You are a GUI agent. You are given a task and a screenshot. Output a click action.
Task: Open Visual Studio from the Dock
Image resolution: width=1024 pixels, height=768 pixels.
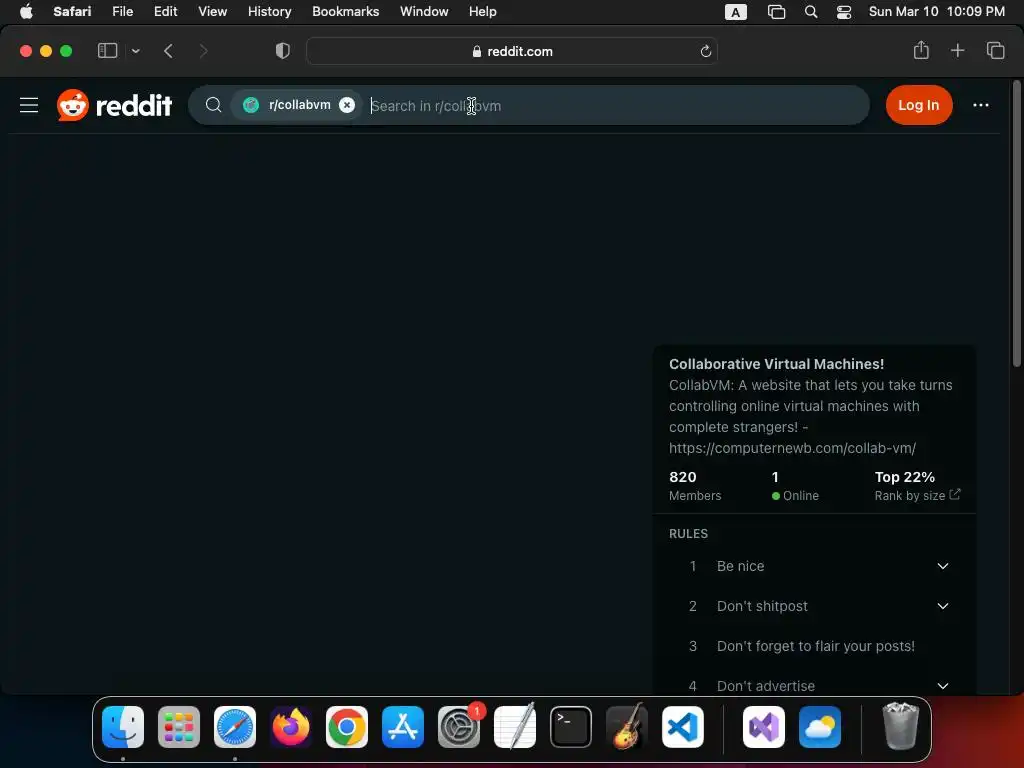coord(763,727)
